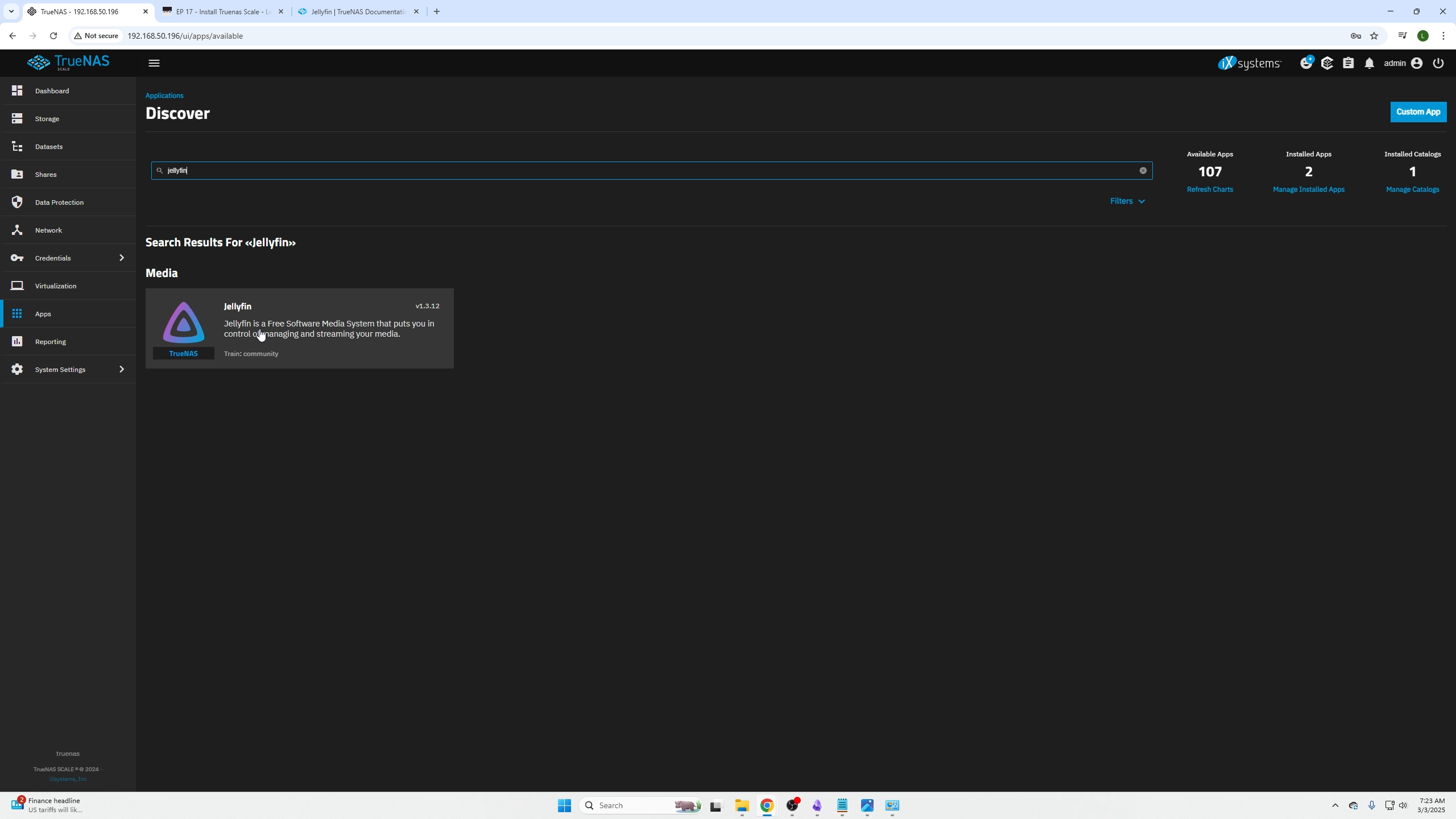Screen dimensions: 1456x819
Task: Open the Network settings page
Action: pos(68,230)
